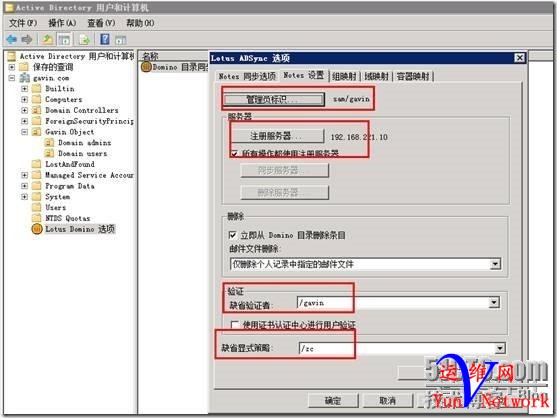Click the Lotus Domino 选项 orange icon in tree

point(37,229)
